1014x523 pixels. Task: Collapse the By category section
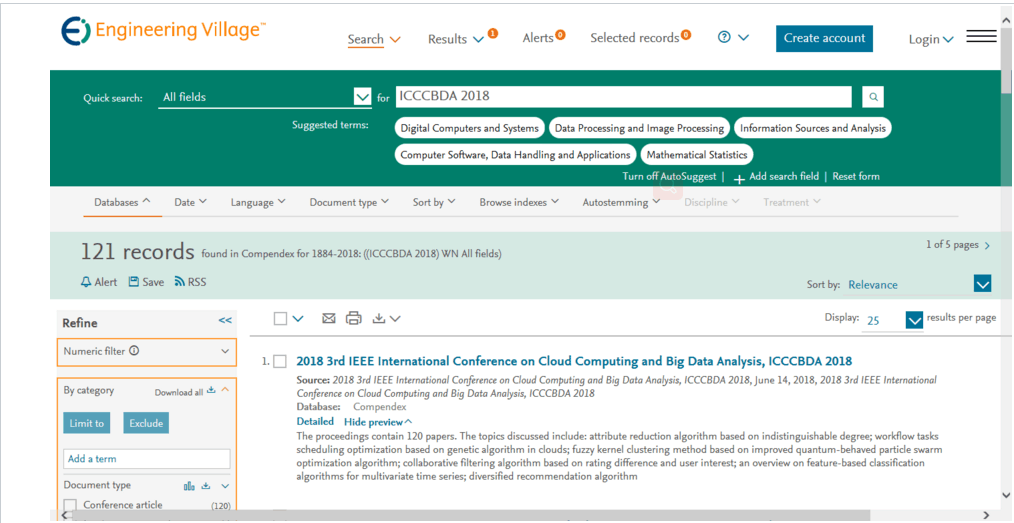225,390
